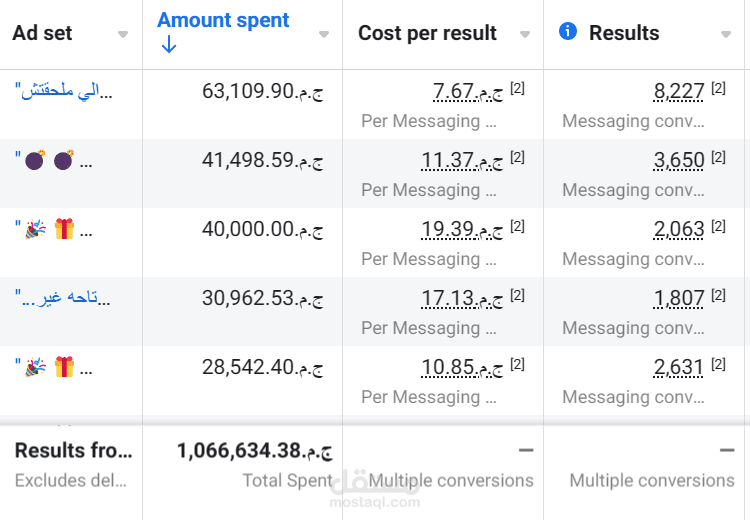The image size is (750, 520).
Task: Click the 11.37 cost per result
Action: (448, 161)
